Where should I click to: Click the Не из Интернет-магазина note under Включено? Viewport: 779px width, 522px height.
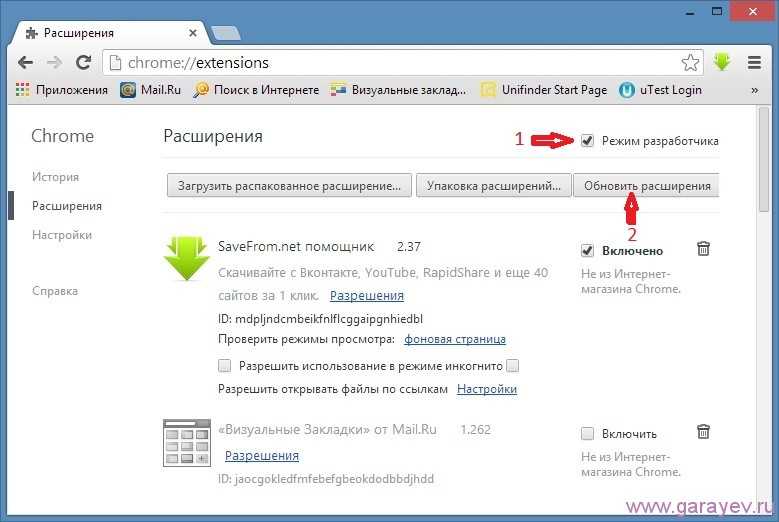click(x=630, y=281)
